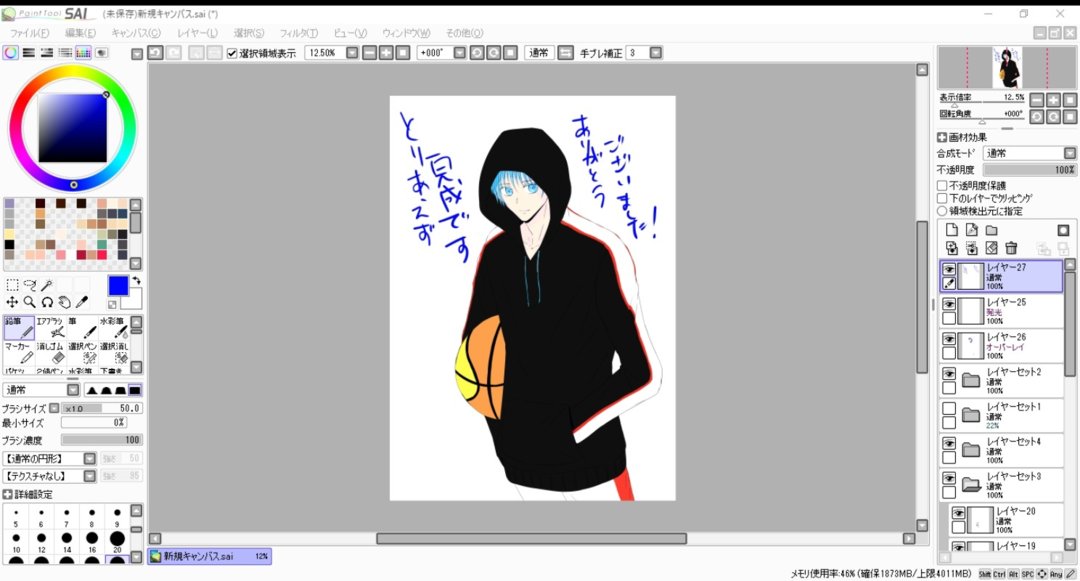The width and height of the screenshot is (1080, 581).
Task: Hide layer レイヤー25 with eye icon
Action: [949, 304]
